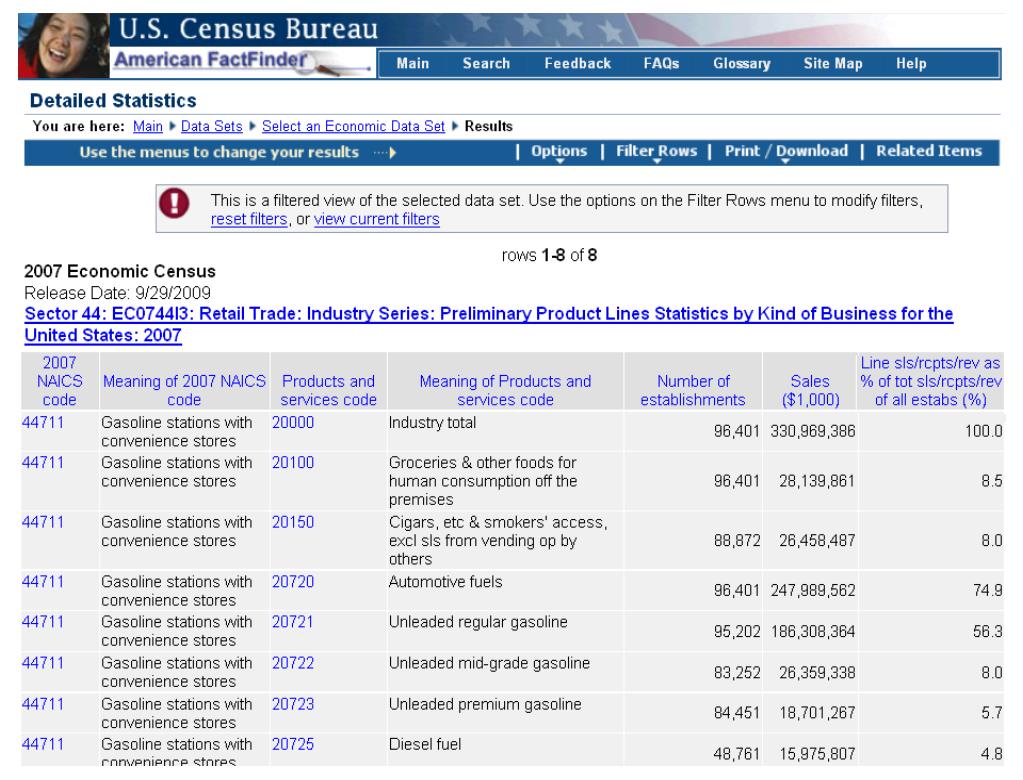Click the red exclamation alert icon

[174, 203]
